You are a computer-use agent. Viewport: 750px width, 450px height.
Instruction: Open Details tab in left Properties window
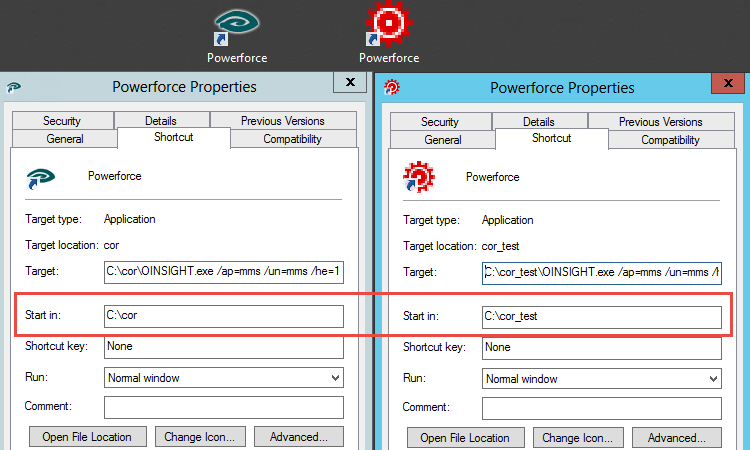162,121
